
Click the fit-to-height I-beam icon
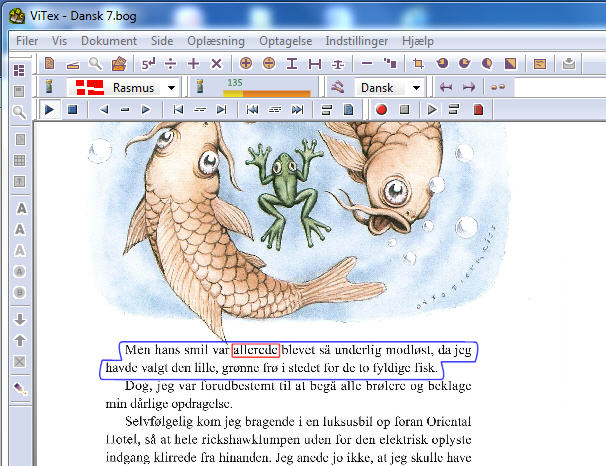click(x=292, y=64)
